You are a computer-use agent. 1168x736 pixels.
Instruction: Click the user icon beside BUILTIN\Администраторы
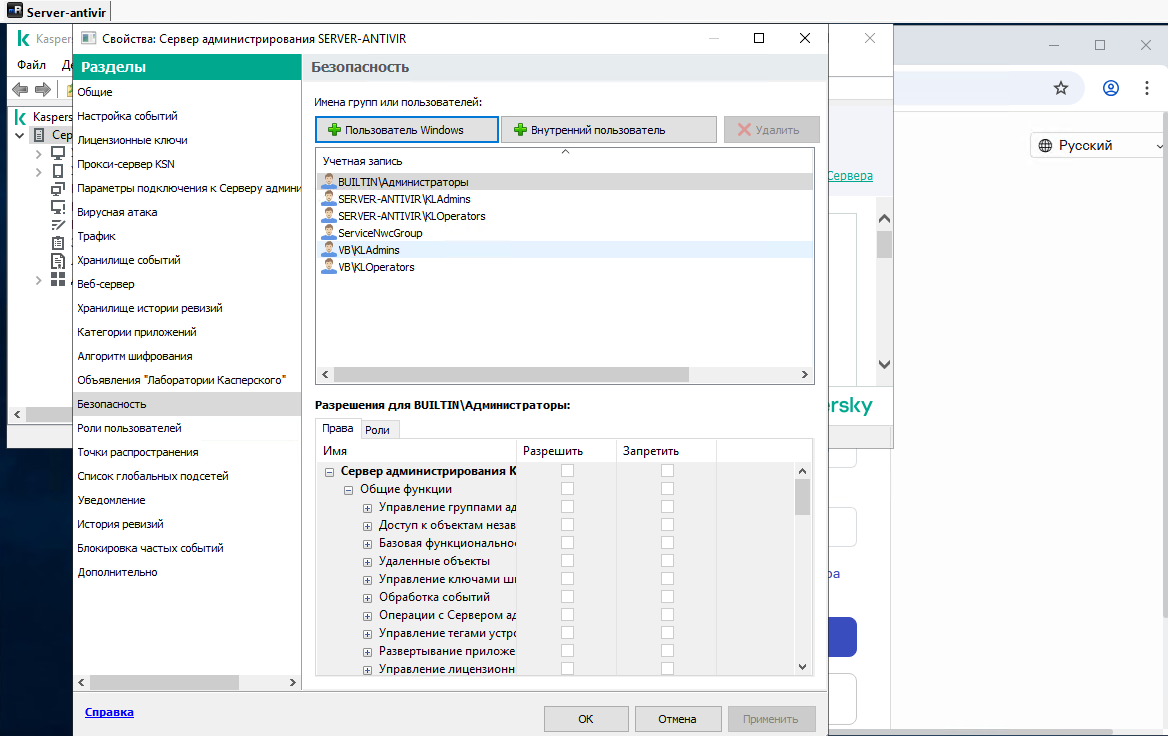328,182
